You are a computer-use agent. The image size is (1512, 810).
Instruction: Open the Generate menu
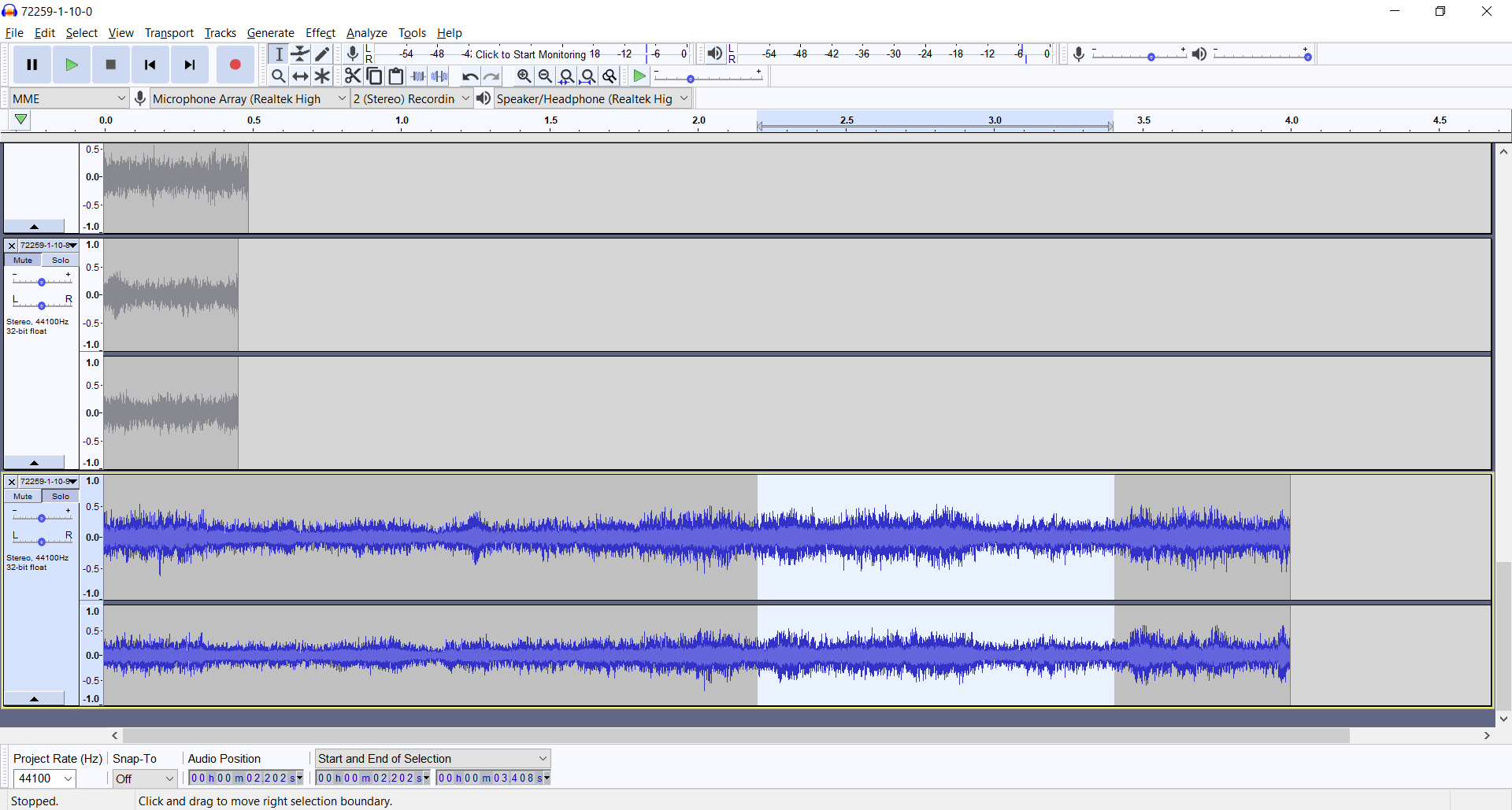270,33
